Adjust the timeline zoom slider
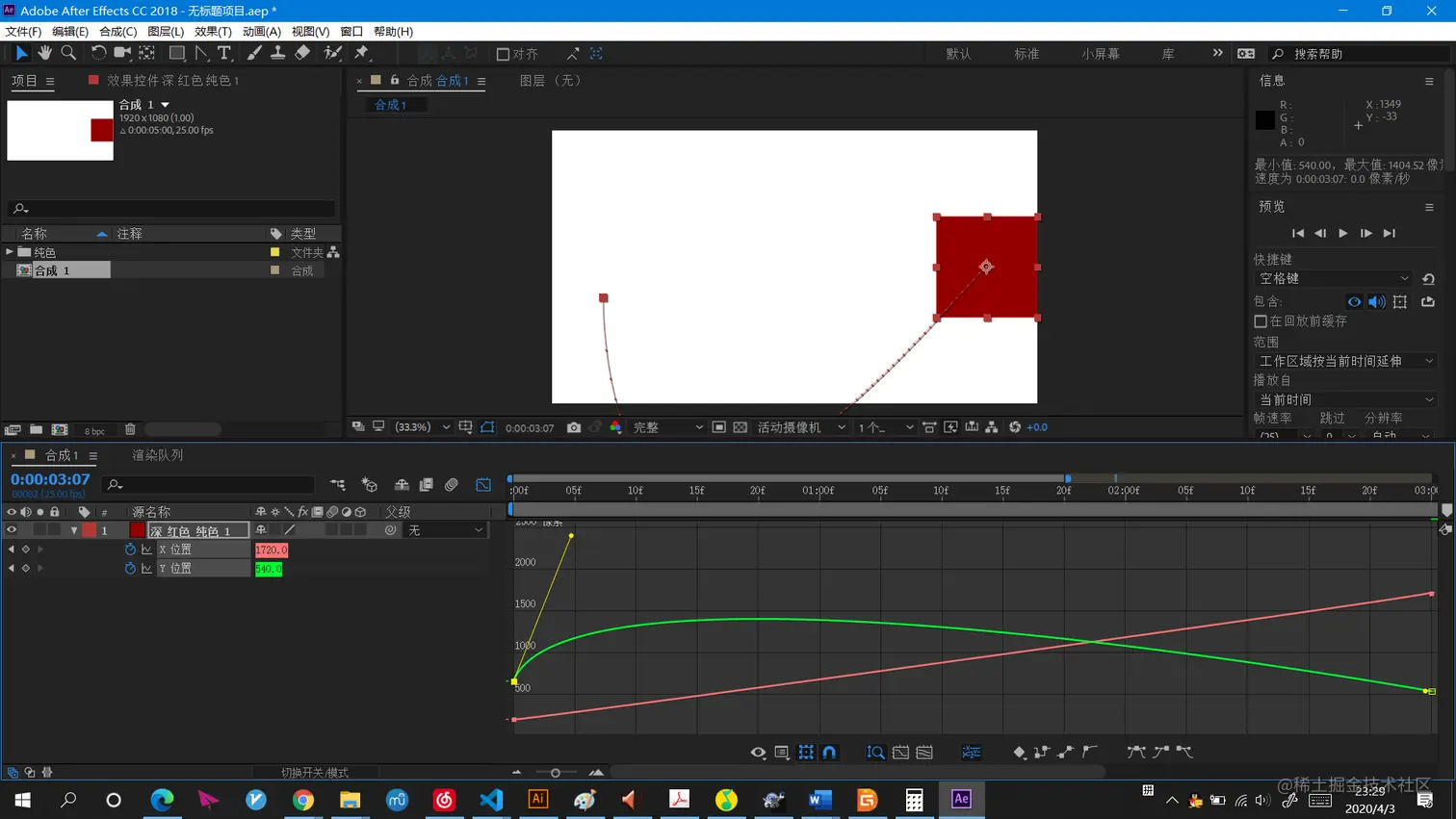The height and width of the screenshot is (819, 1456). 556,773
